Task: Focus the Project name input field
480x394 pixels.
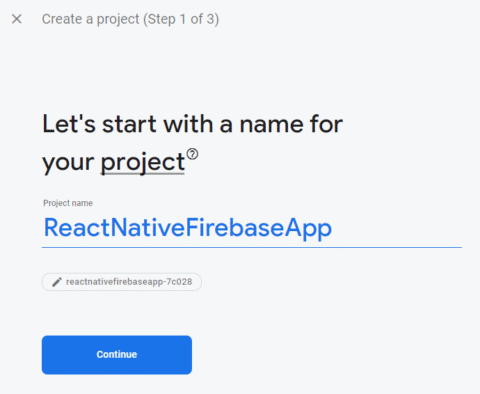Action: coord(252,229)
